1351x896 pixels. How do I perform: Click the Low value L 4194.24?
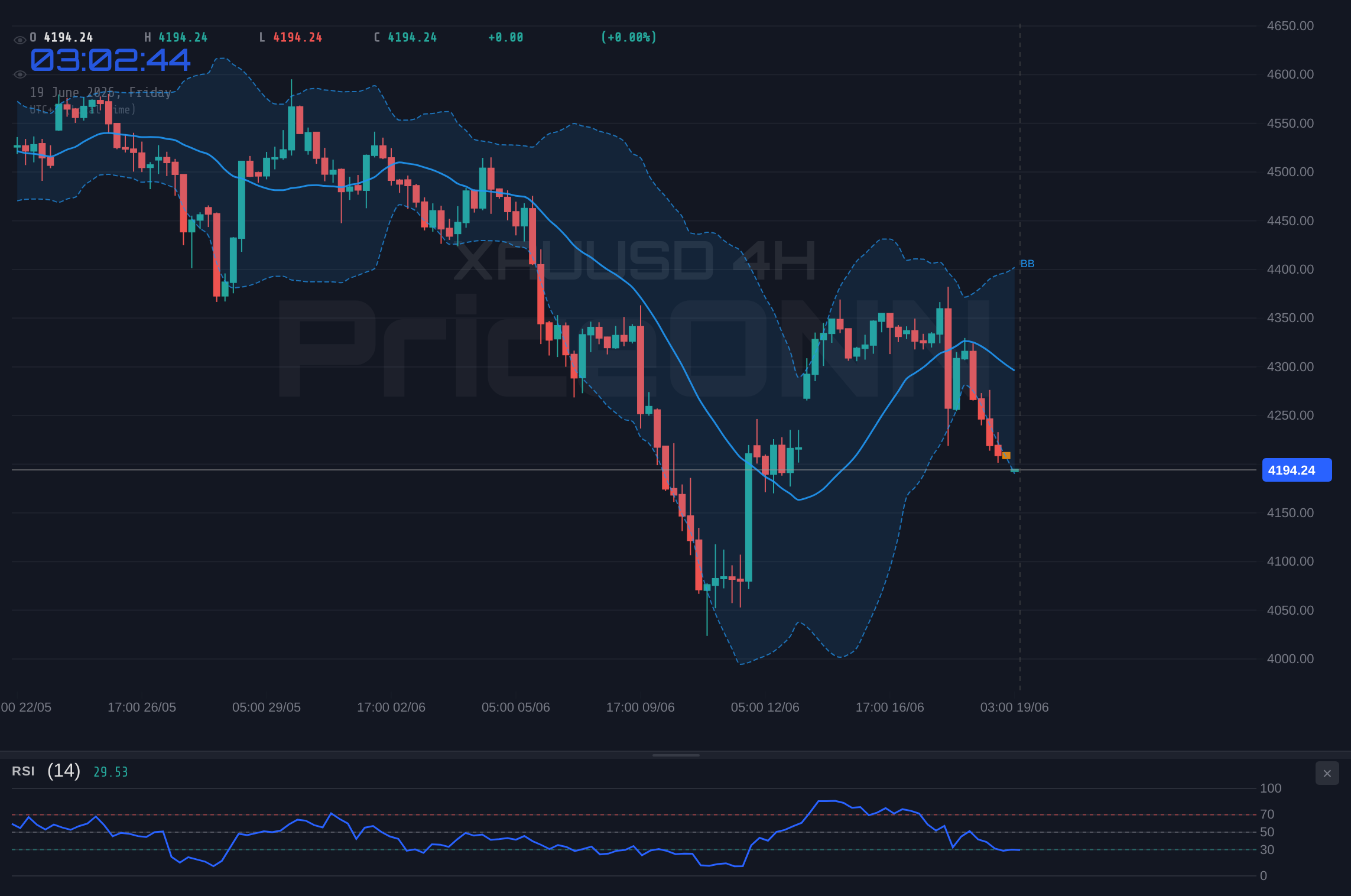pyautogui.click(x=291, y=37)
